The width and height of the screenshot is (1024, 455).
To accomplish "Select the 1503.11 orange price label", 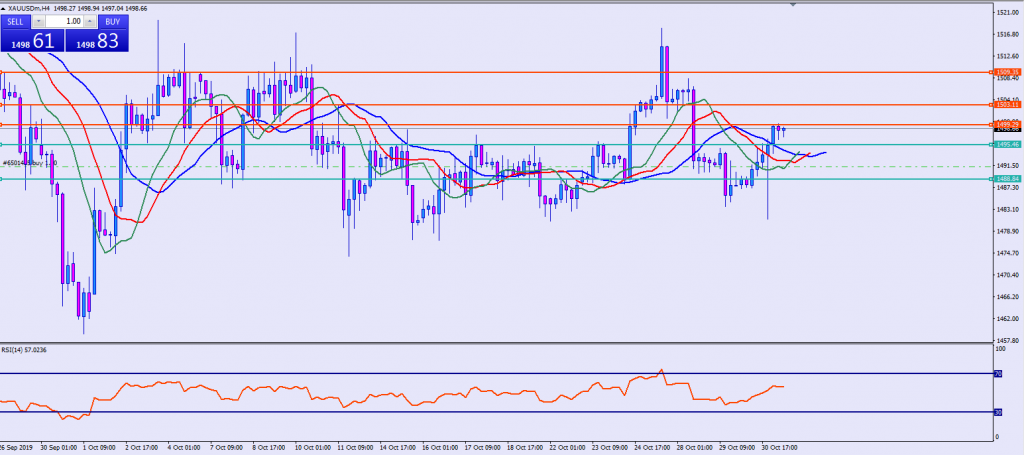I will (x=1007, y=104).
